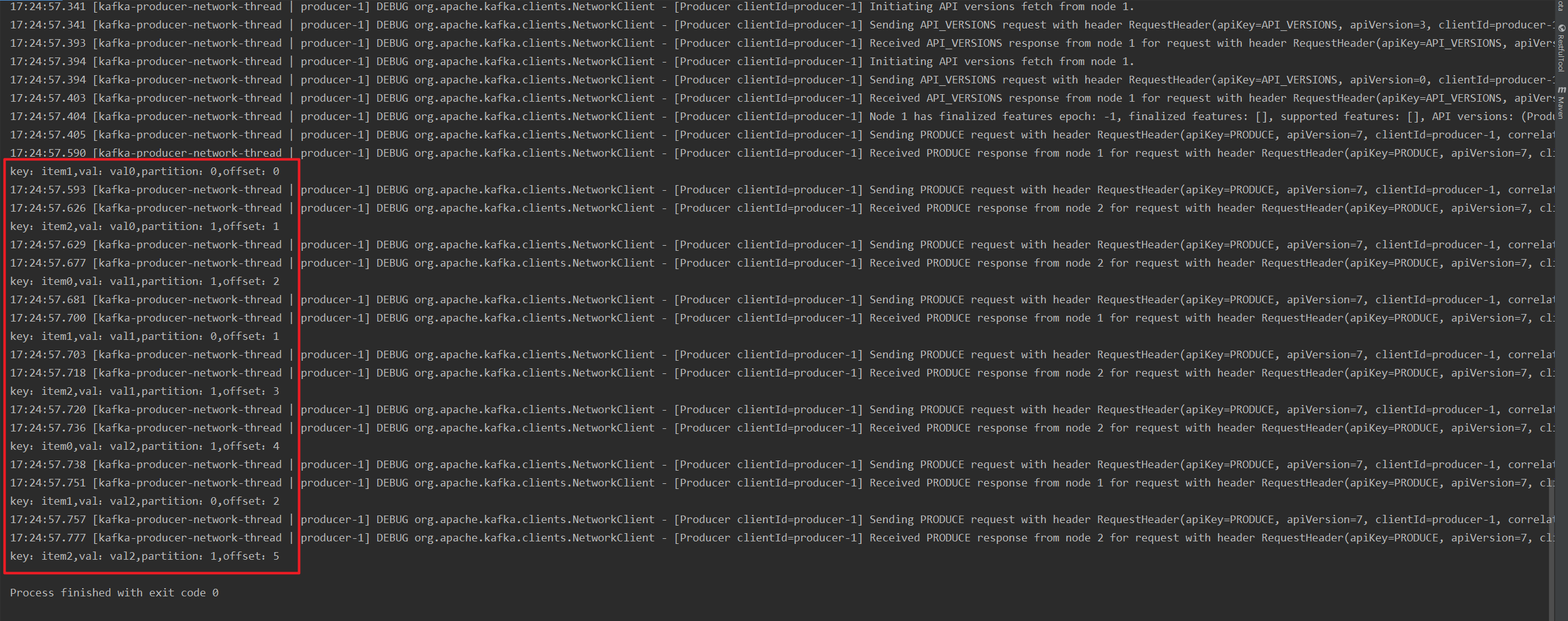1568x621 pixels.
Task: Click the log line timestamped 17:24:57.405
Action: click(782, 135)
